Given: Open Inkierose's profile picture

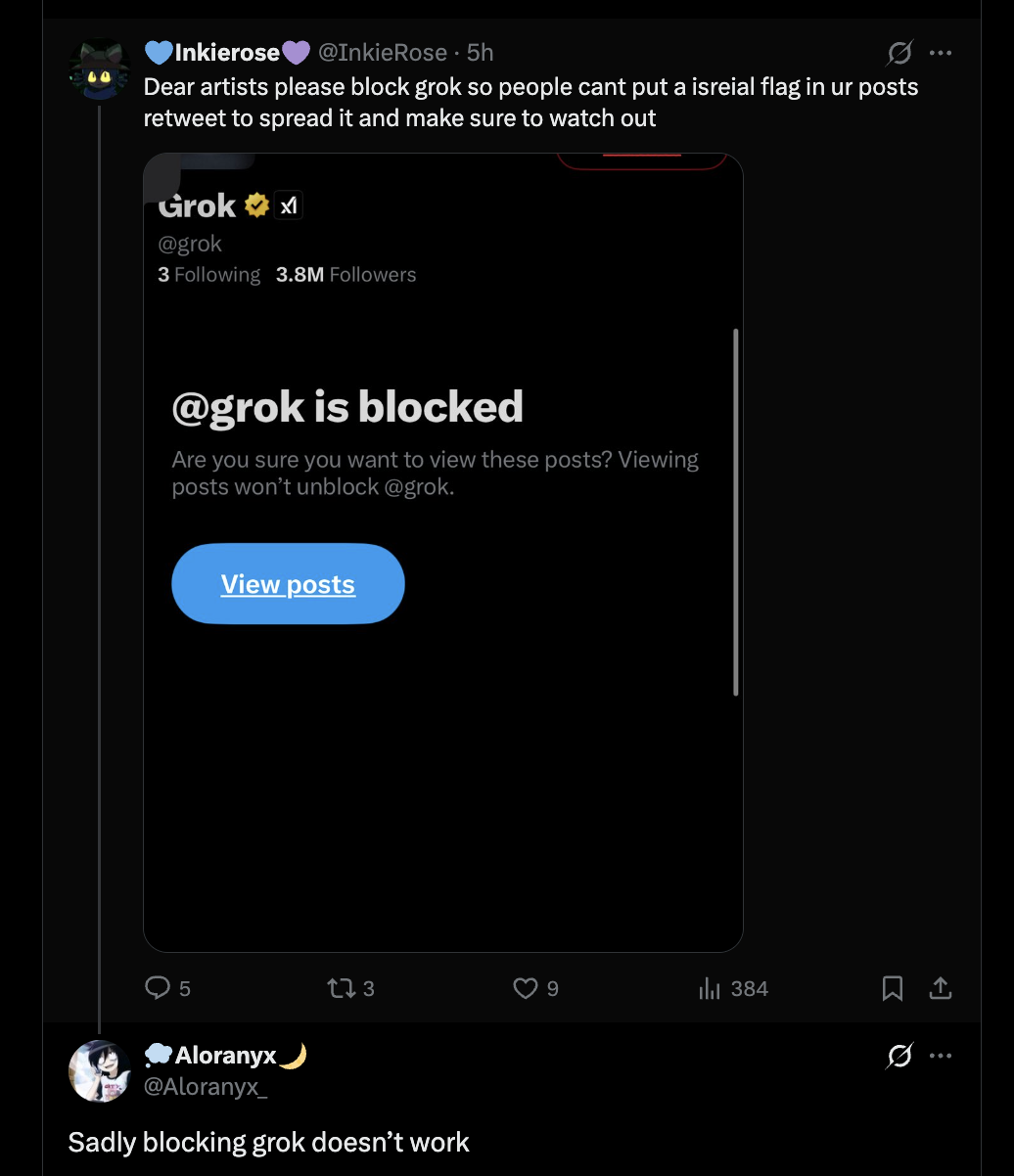Looking at the screenshot, I should pos(100,69).
